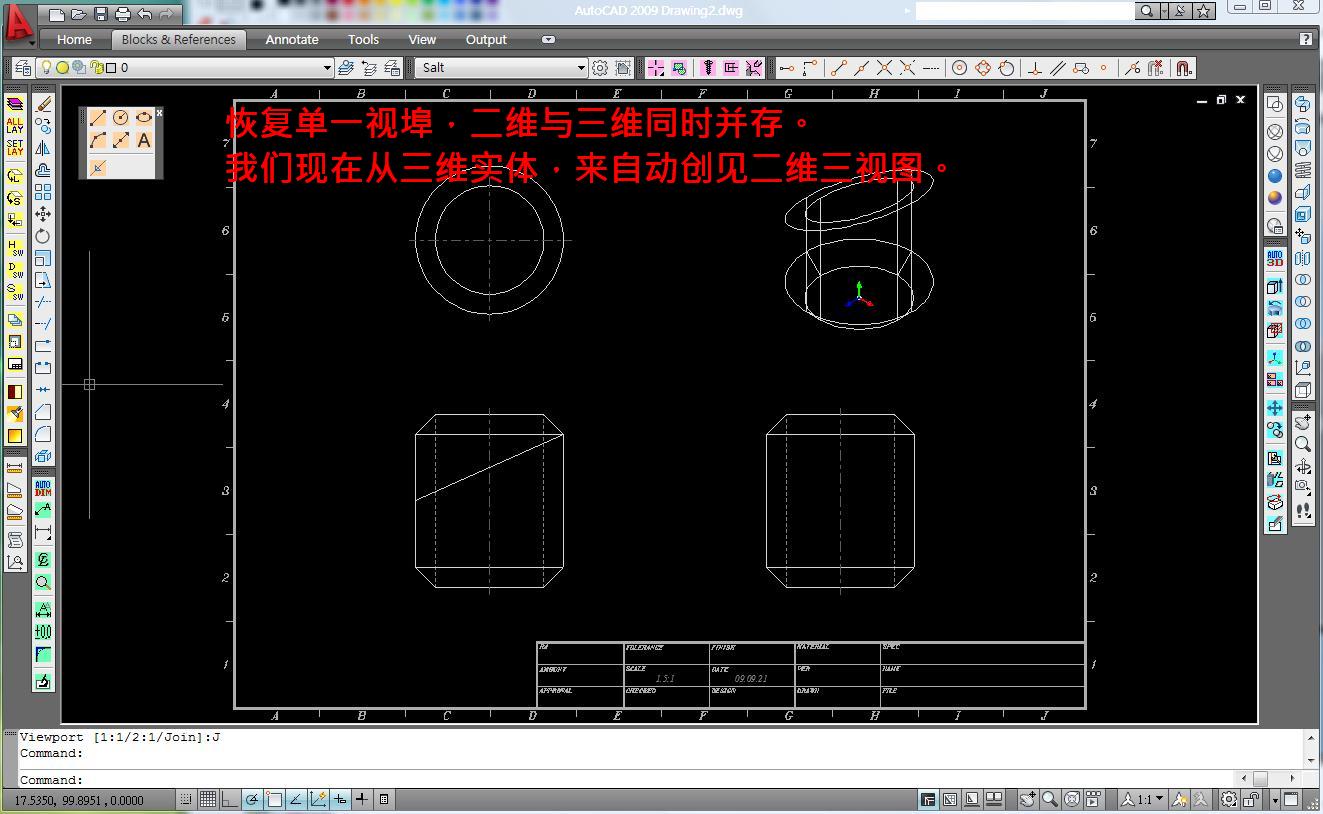Click the Realistic visual style sphere icon

click(x=1275, y=197)
